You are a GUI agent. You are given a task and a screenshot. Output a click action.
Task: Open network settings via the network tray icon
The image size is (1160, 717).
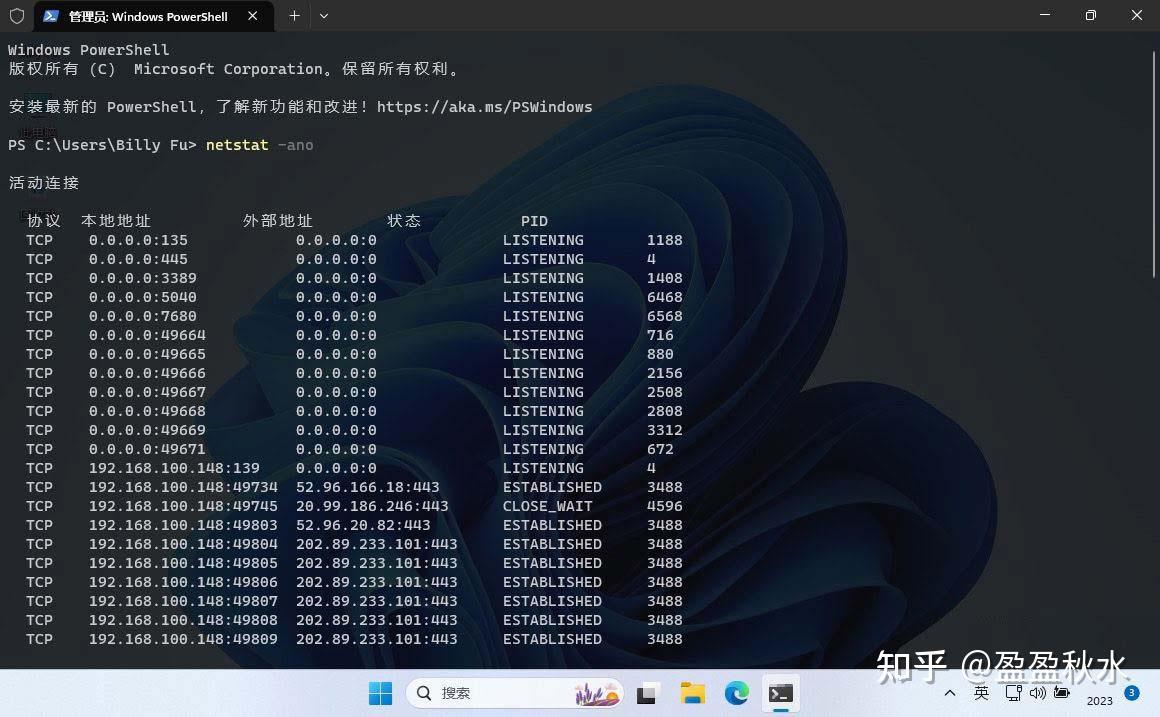coord(1013,692)
